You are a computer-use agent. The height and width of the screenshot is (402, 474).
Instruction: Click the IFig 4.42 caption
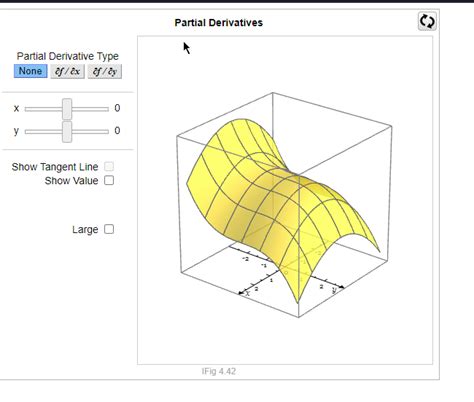click(x=219, y=371)
